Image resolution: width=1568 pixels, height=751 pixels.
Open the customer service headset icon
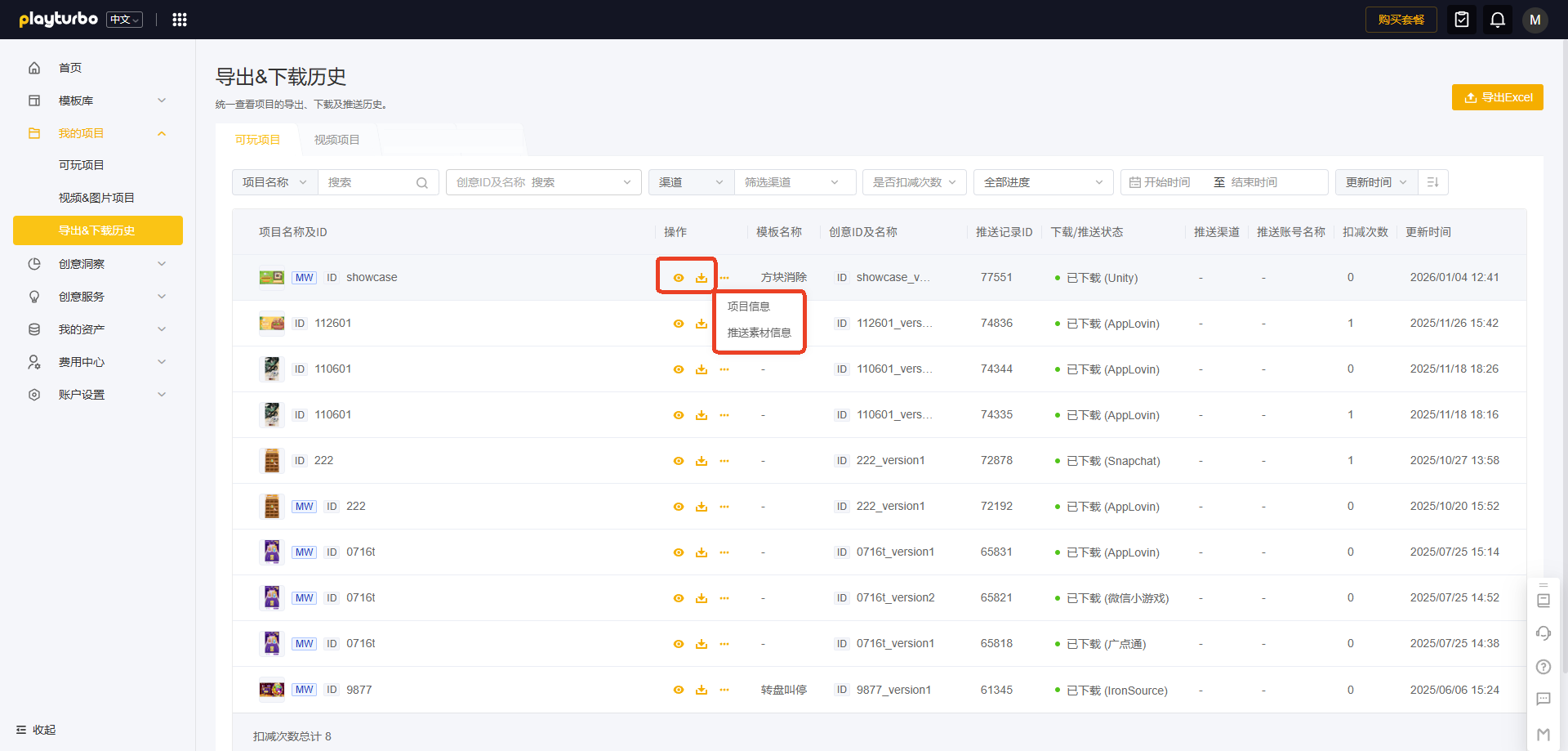(x=1543, y=633)
